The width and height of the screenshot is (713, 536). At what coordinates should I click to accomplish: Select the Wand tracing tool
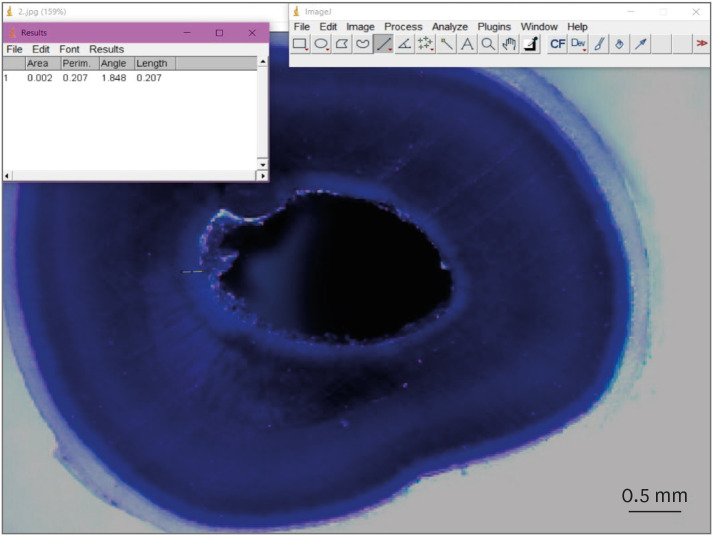click(x=446, y=44)
